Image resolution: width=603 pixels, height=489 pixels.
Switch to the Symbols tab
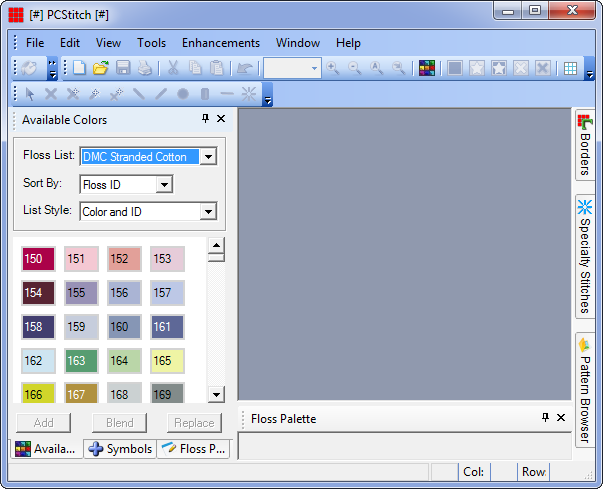pyautogui.click(x=120, y=449)
